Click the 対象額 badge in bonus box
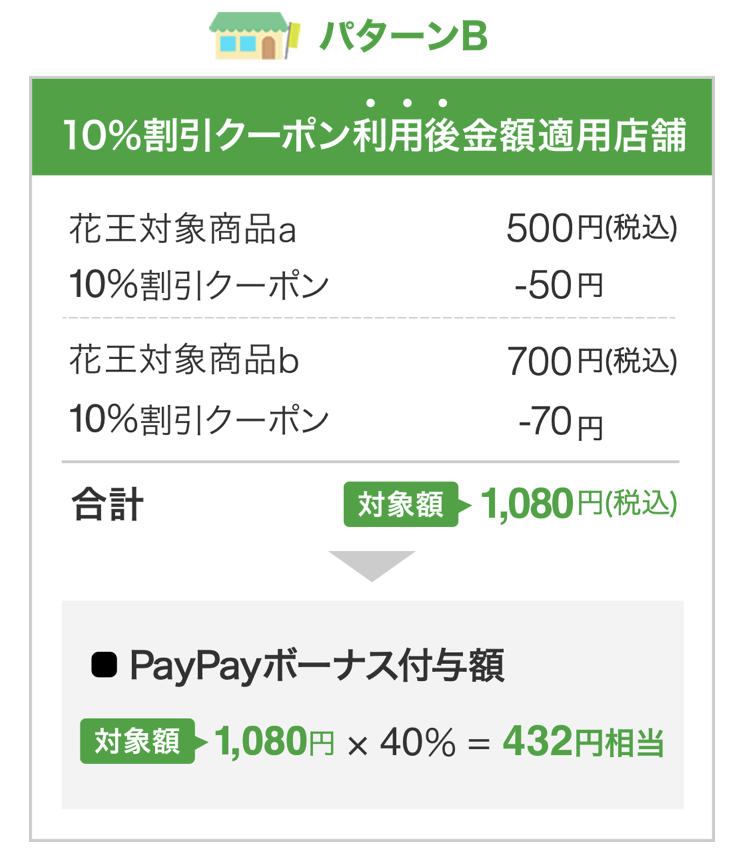This screenshot has height=863, width=747. point(138,741)
